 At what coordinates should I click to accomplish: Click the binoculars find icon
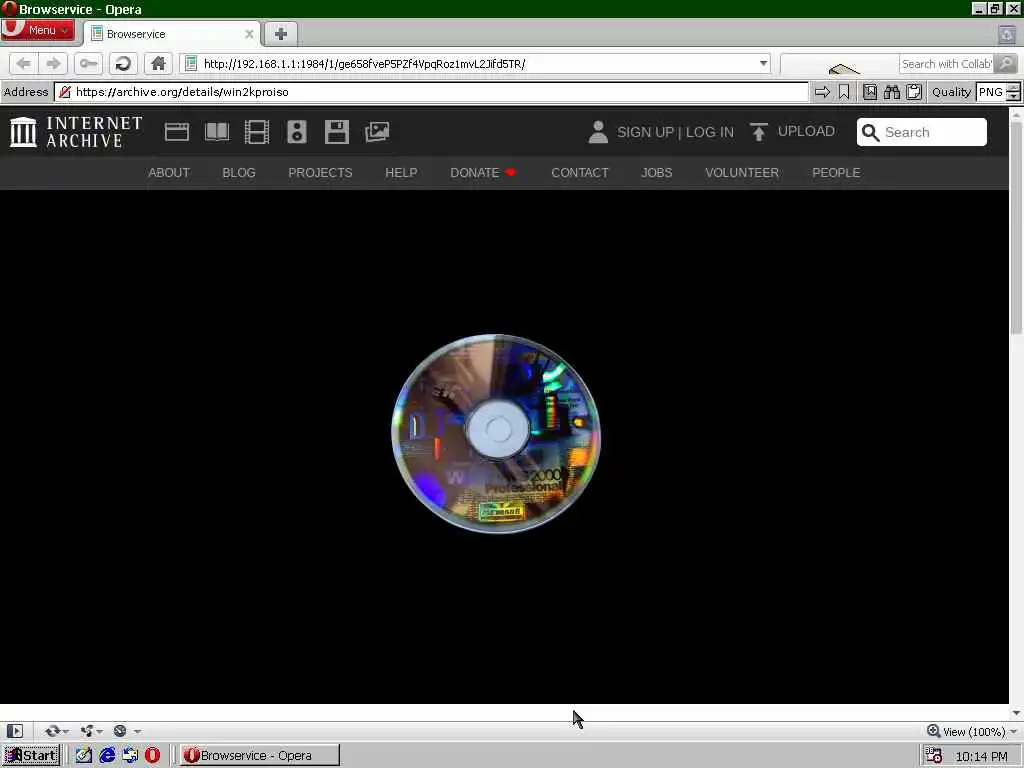[891, 92]
